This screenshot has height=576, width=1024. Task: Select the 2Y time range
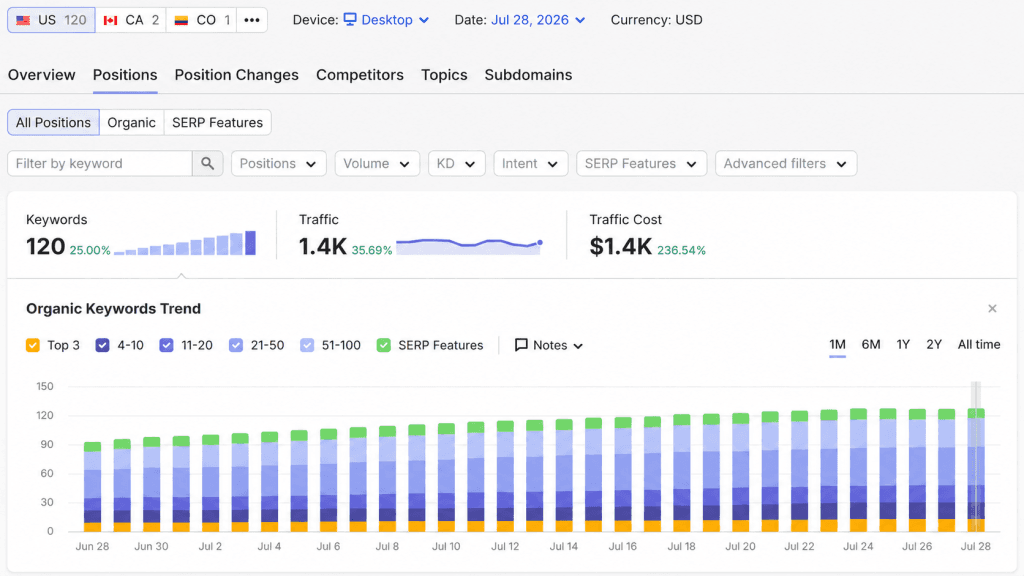point(934,345)
